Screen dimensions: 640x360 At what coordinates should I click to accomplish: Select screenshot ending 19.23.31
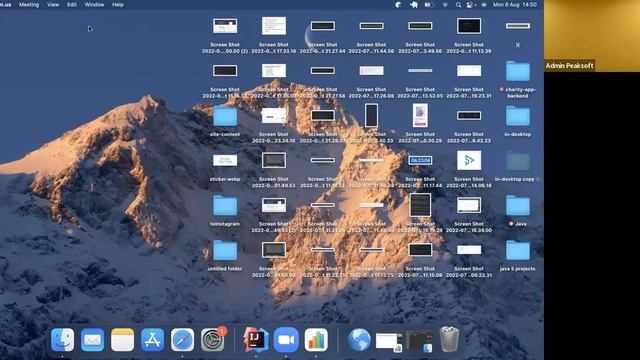tap(469, 71)
